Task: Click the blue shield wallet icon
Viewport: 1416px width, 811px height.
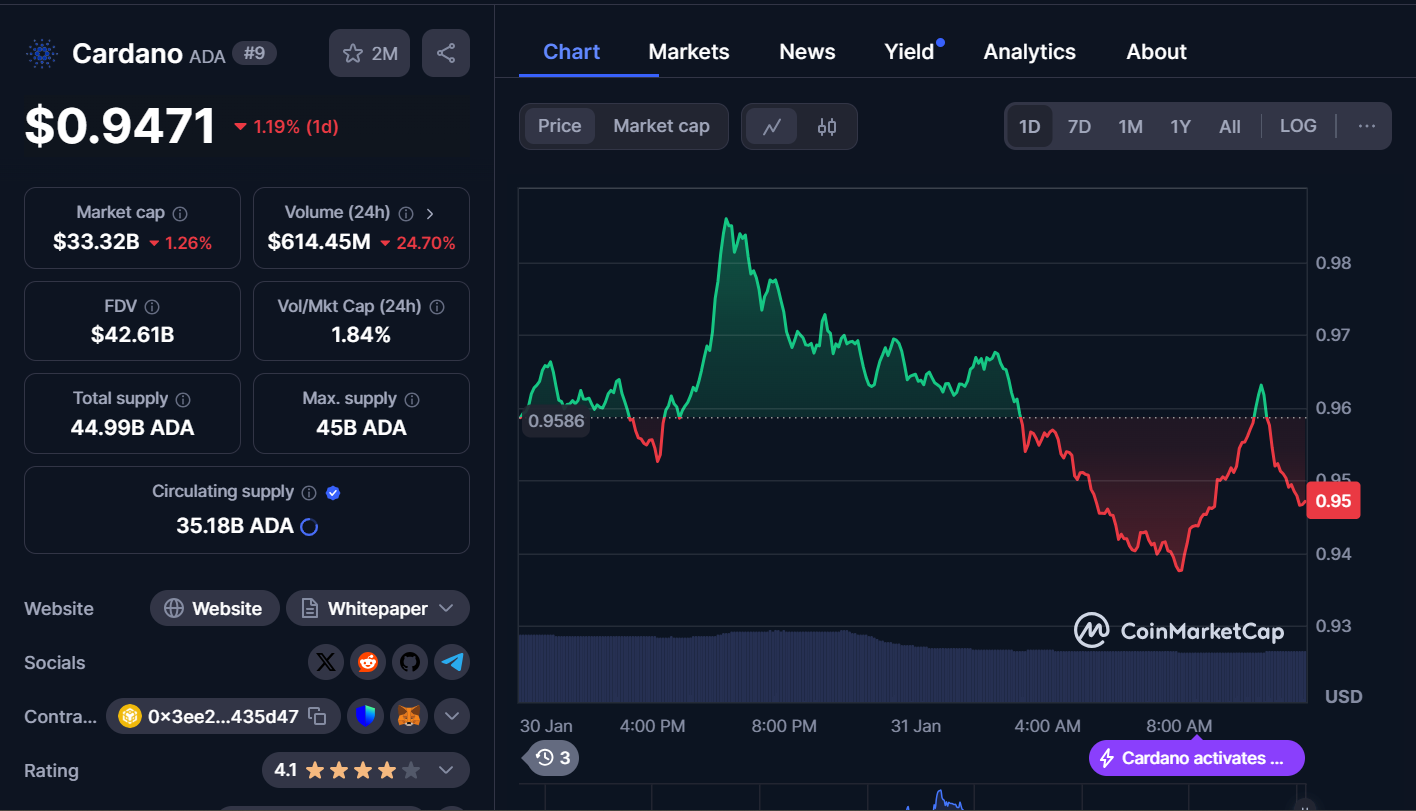Action: tap(366, 716)
